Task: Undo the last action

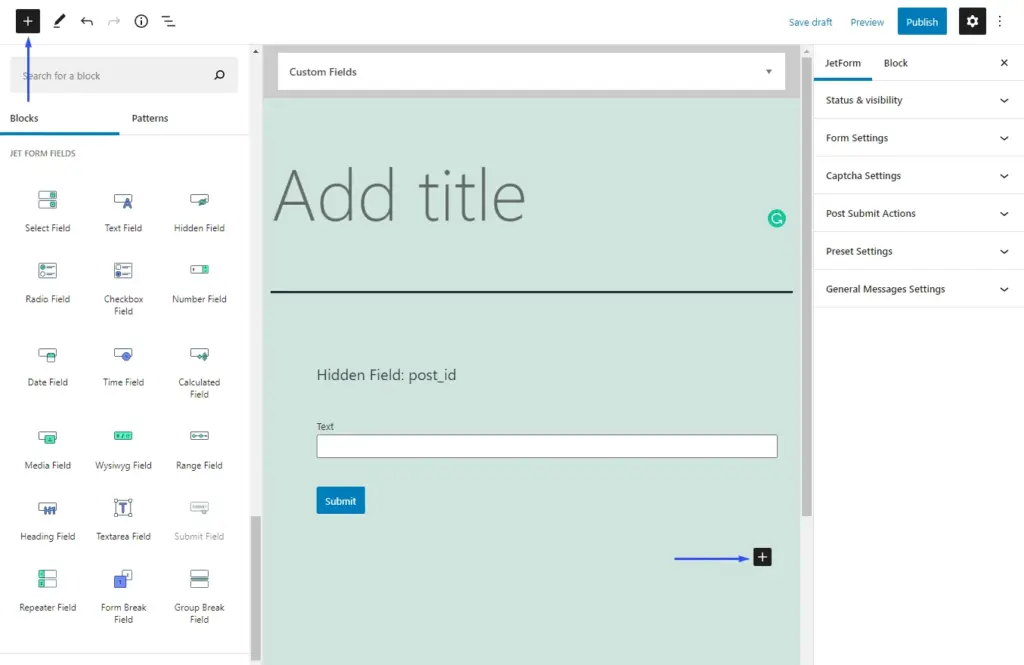Action: coord(87,20)
